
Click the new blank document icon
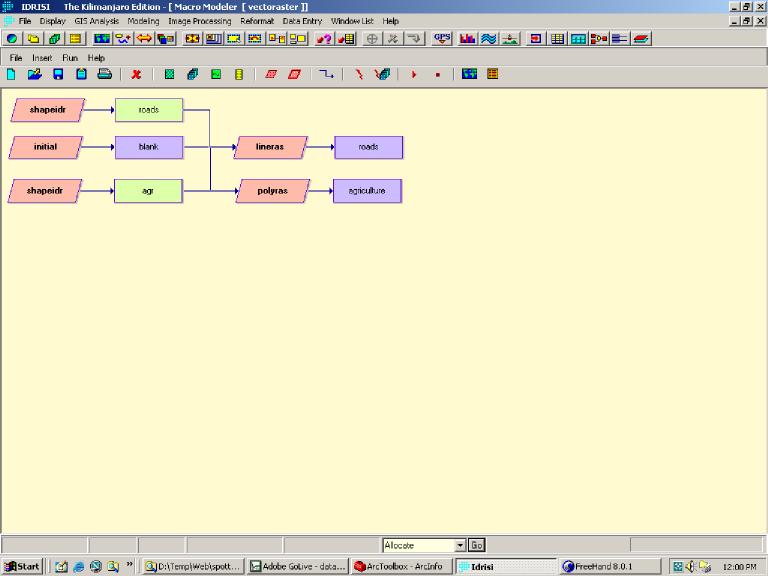[12, 74]
